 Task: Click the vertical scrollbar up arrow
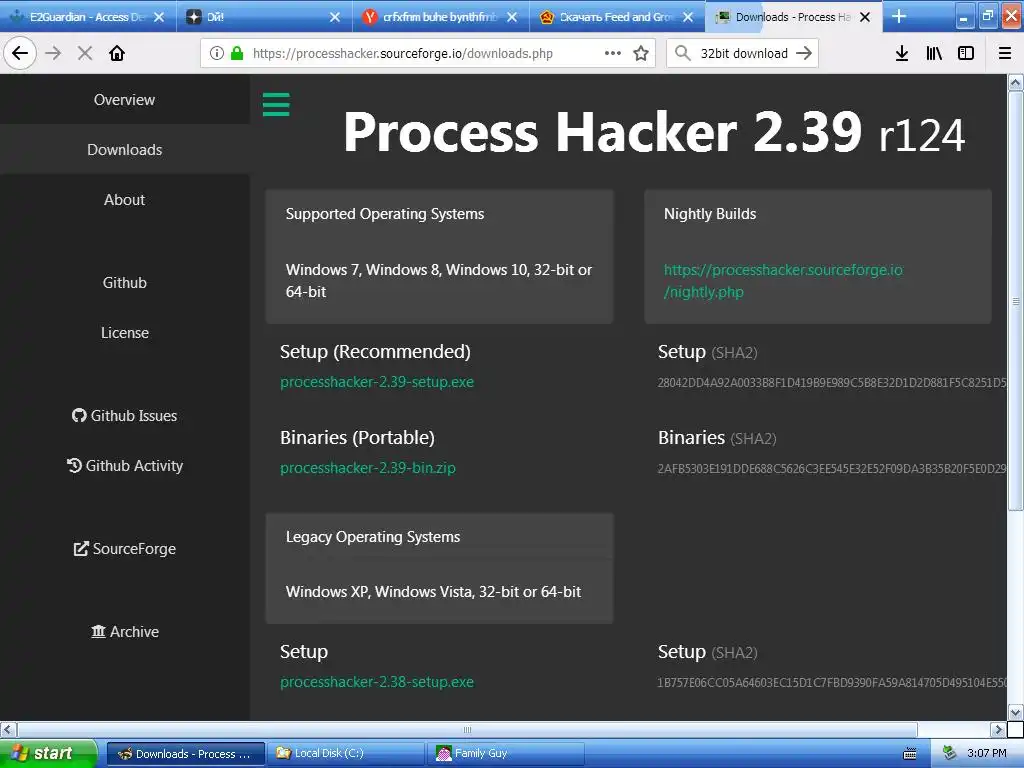tap(1015, 82)
